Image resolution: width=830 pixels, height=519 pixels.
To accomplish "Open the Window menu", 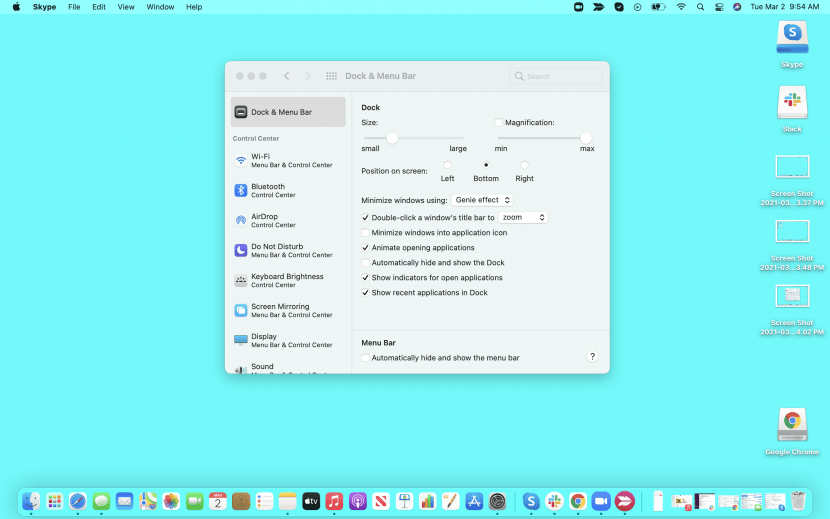I will click(x=160, y=7).
